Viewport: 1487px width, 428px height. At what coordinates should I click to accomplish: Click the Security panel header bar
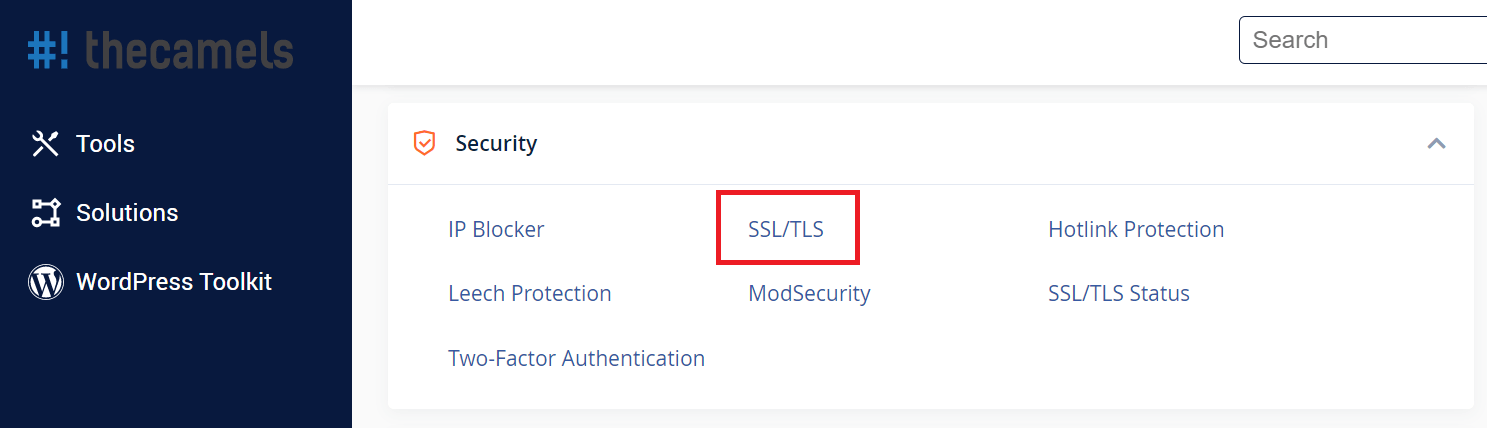click(931, 144)
